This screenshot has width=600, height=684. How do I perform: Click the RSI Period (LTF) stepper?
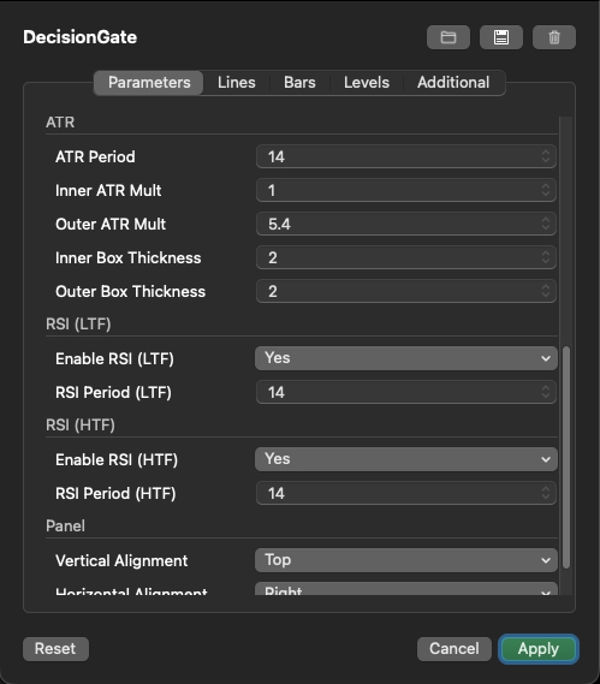coord(546,393)
